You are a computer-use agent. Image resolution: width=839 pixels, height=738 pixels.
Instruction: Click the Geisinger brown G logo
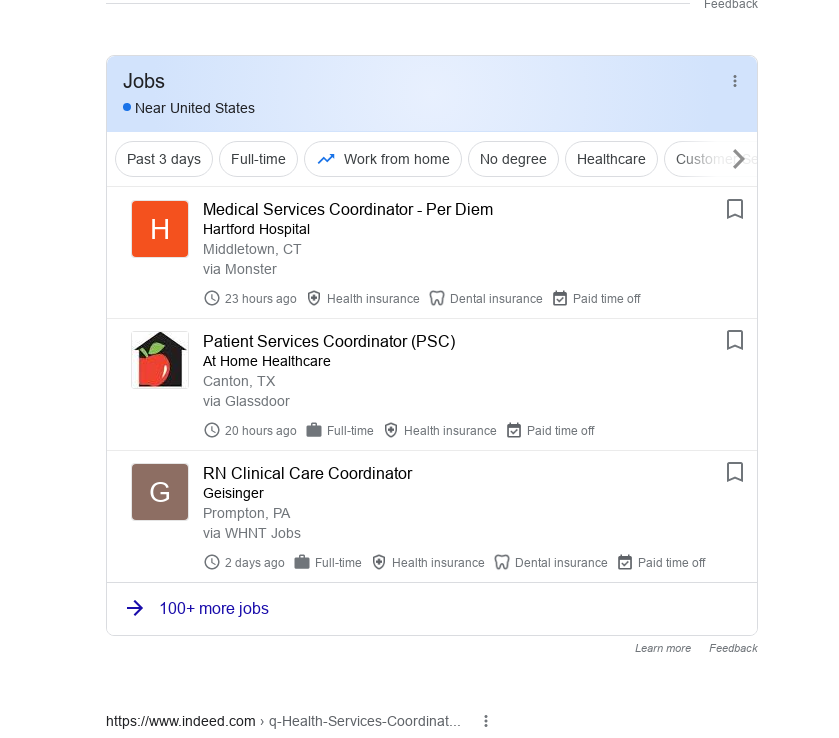tap(160, 492)
